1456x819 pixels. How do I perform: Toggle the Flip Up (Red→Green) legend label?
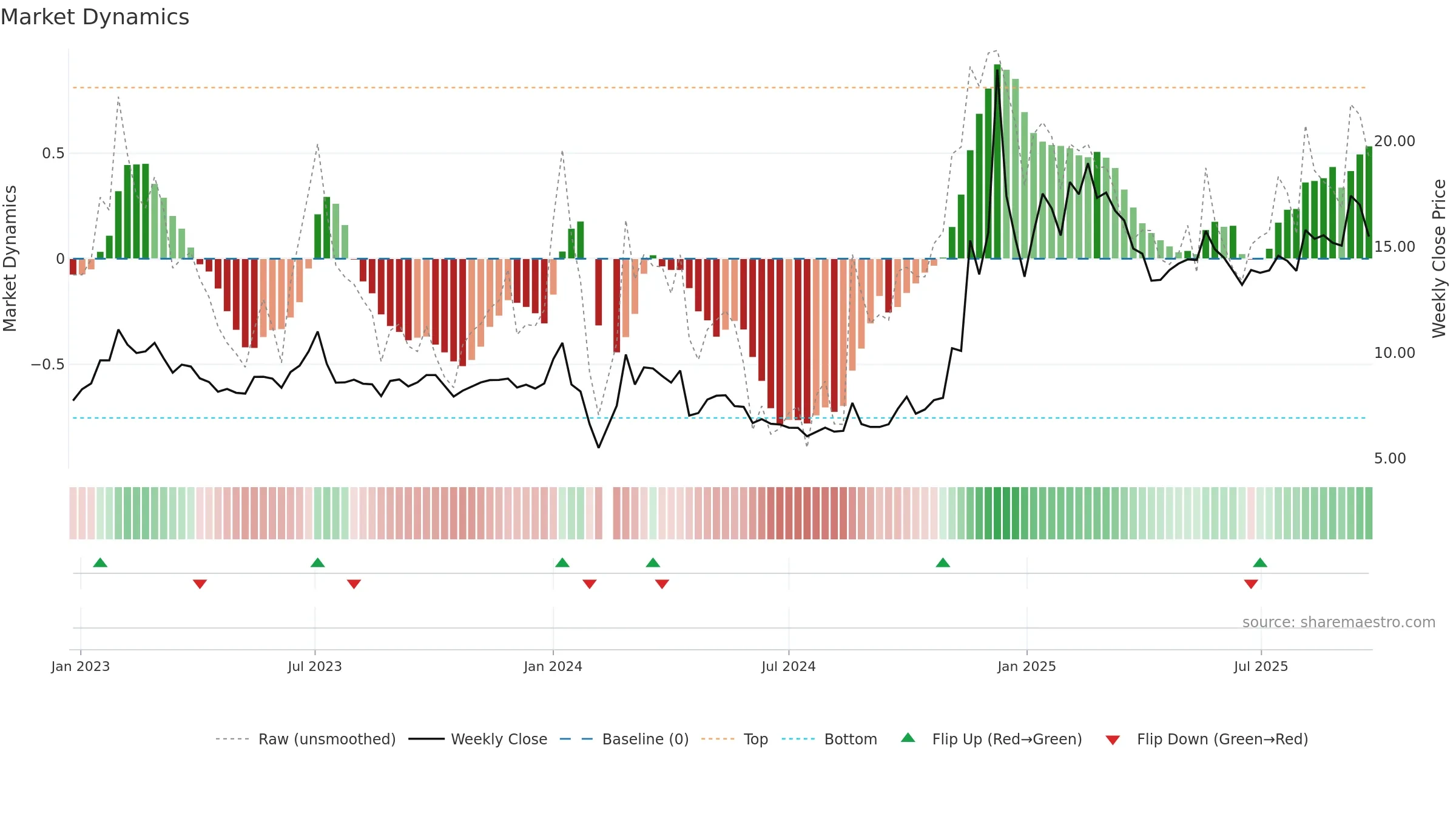click(x=1007, y=740)
